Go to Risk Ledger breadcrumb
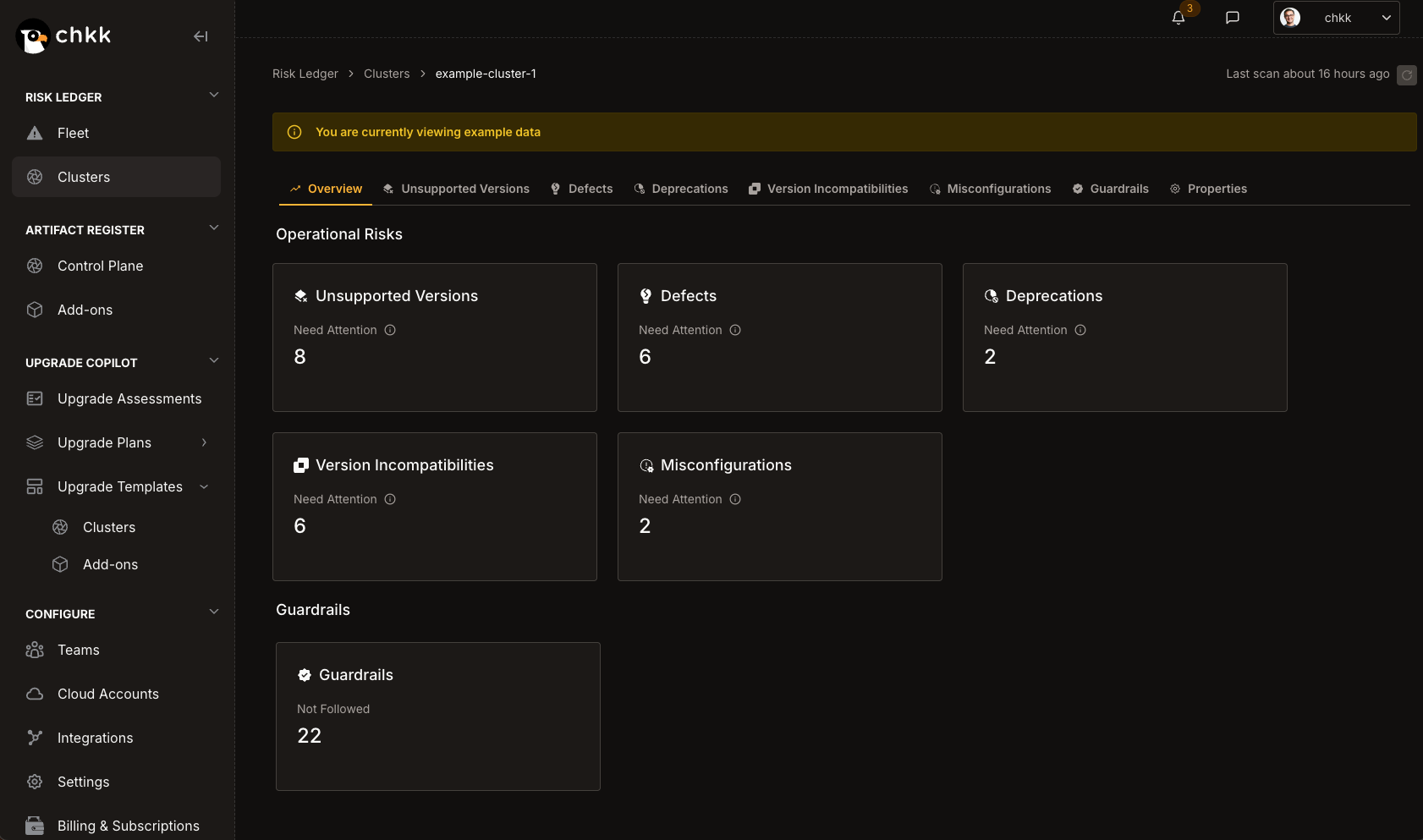This screenshot has height=840, width=1423. pos(305,74)
